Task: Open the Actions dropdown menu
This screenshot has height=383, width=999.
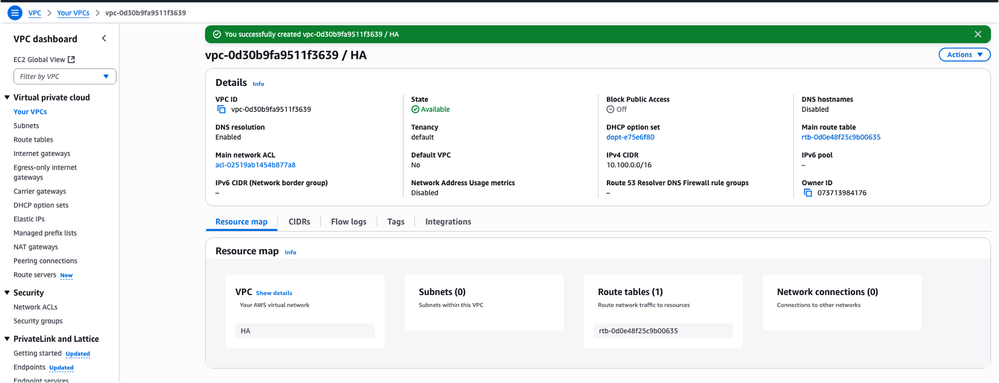Action: (965, 55)
